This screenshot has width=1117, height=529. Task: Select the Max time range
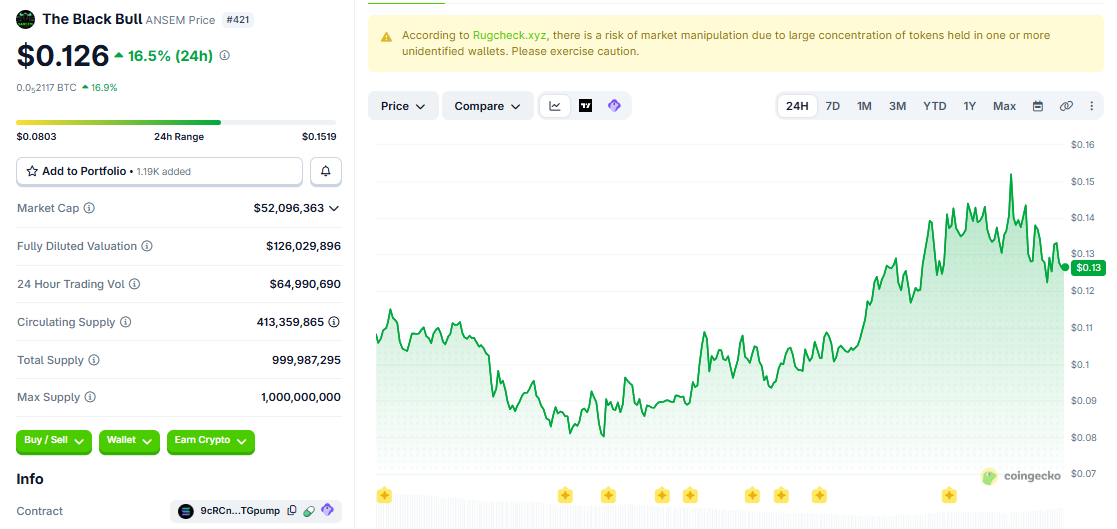(1004, 106)
